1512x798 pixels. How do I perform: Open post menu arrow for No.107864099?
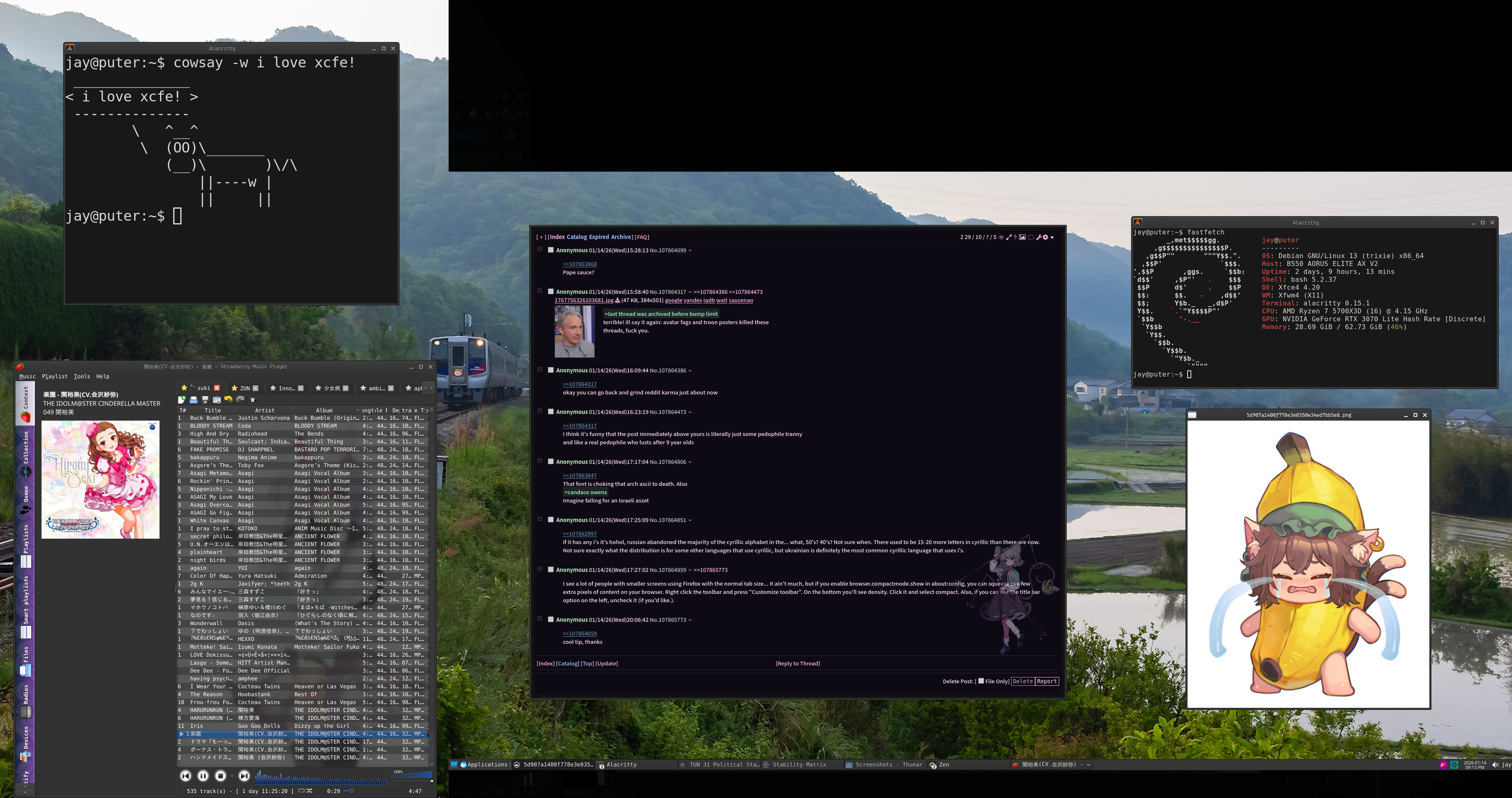(690, 251)
